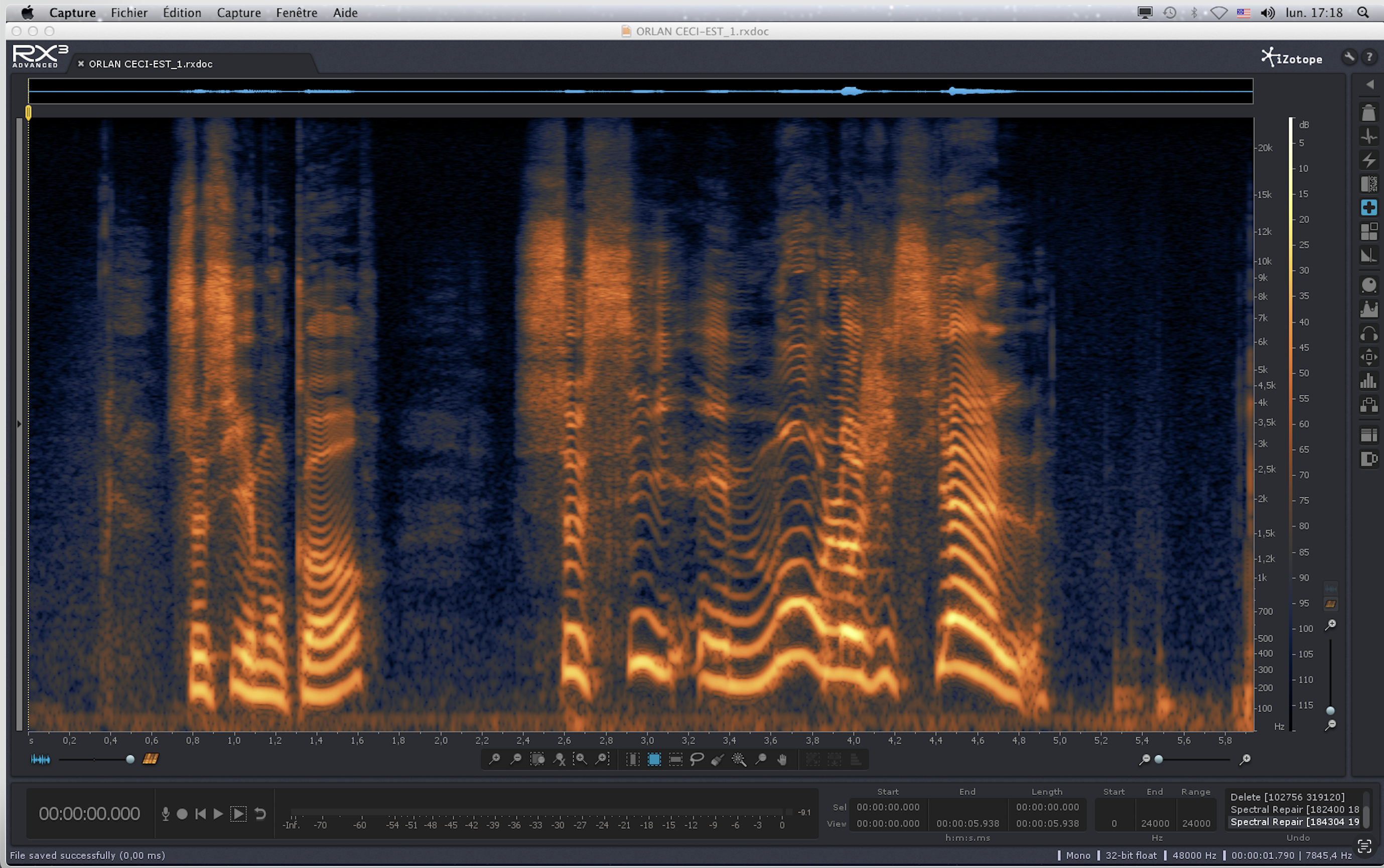The image size is (1384, 868).
Task: Open the Édition menu
Action: pos(181,13)
